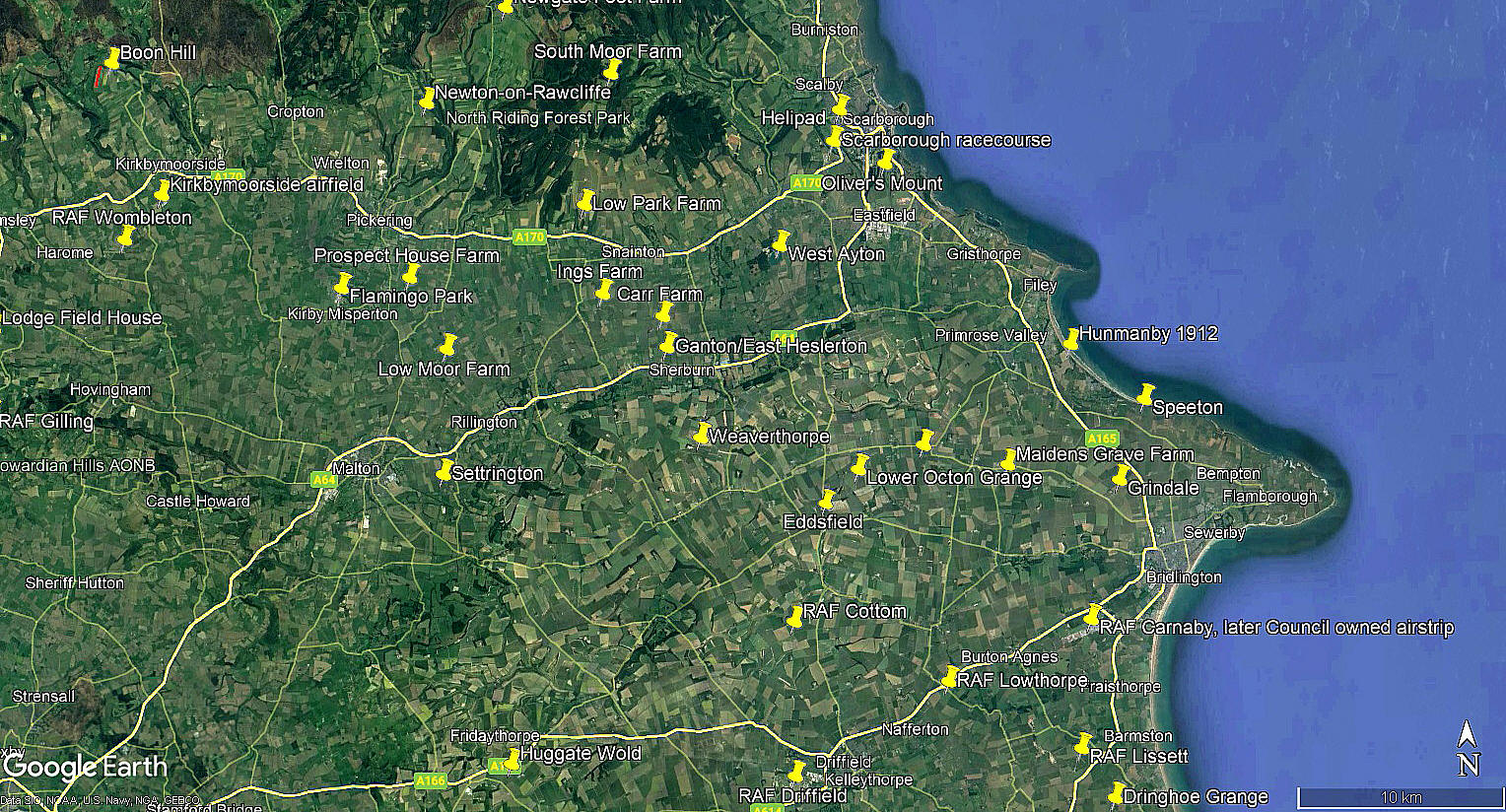Select the Filey place name

(1040, 285)
